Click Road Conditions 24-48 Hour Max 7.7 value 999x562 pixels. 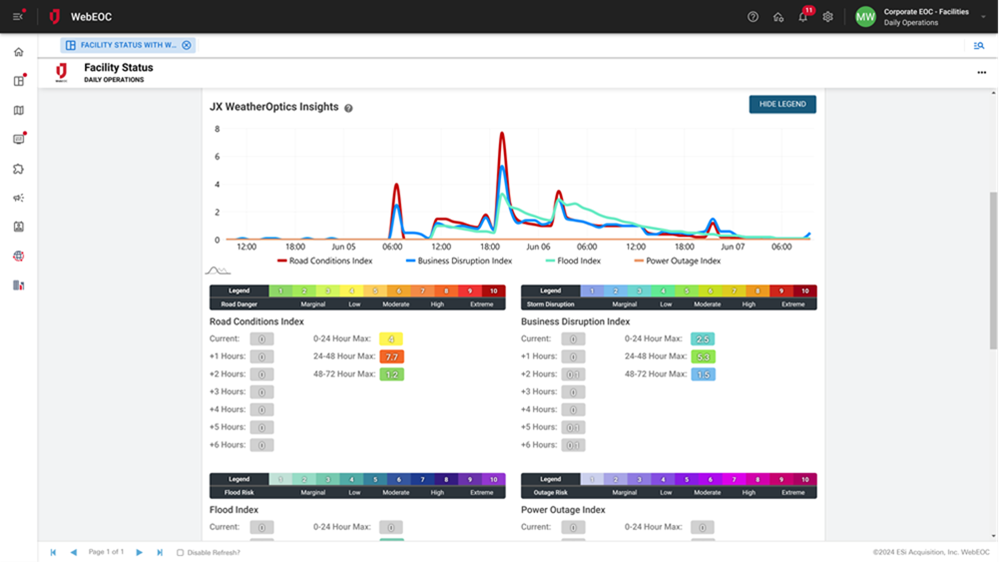click(x=392, y=357)
